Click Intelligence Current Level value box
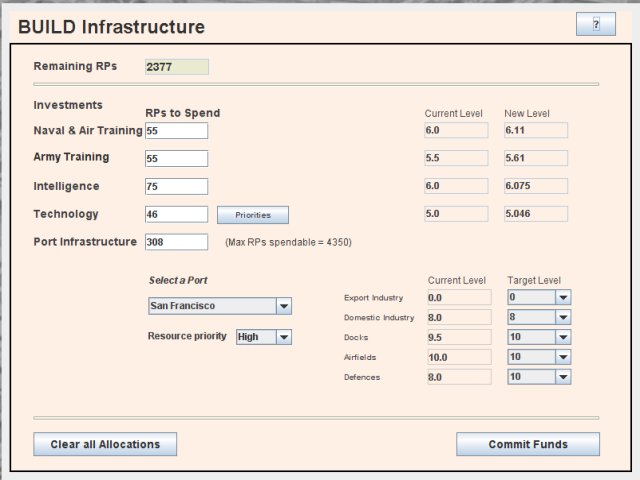This screenshot has width=640, height=480. tap(456, 186)
